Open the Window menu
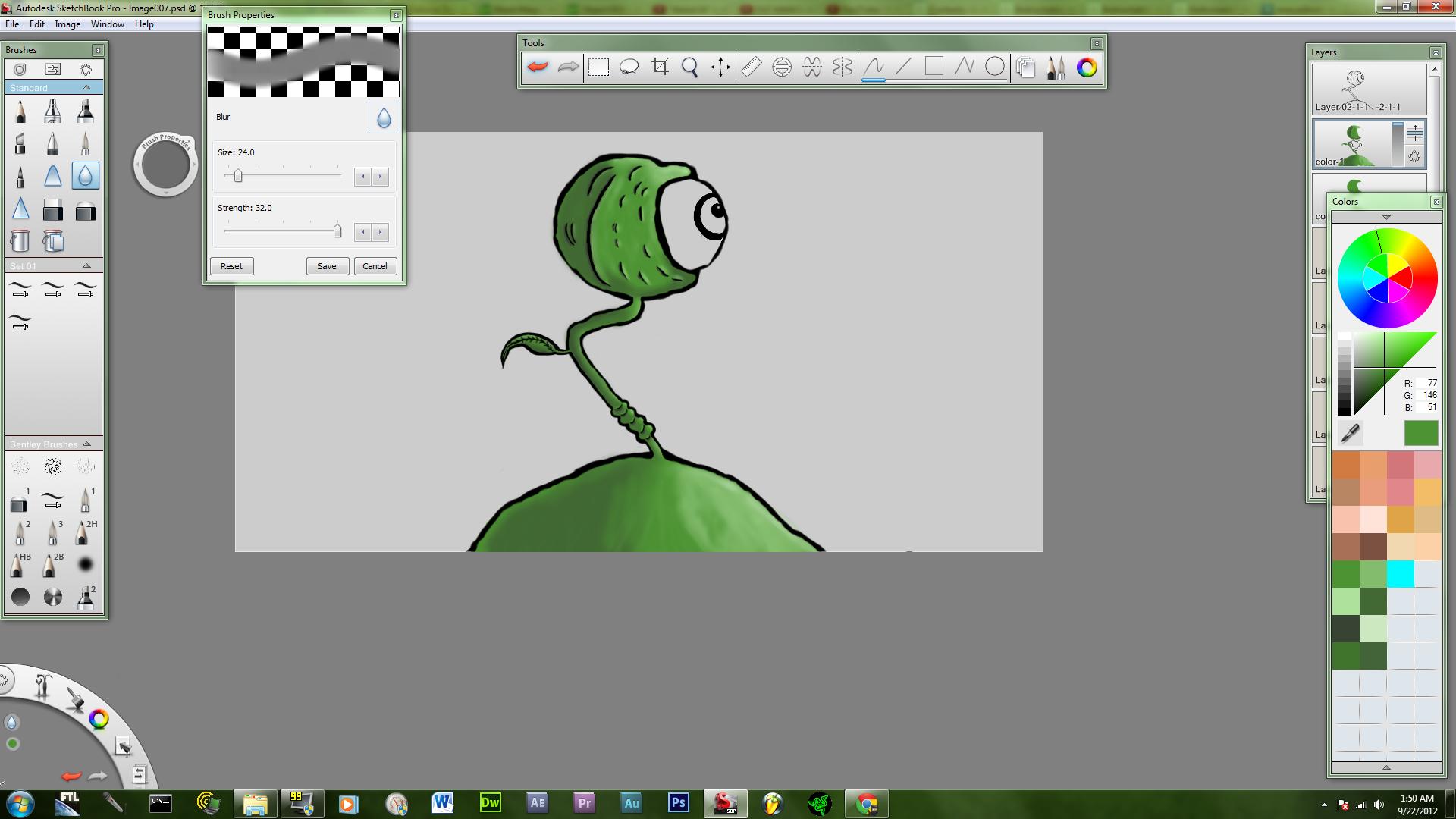Screen dimensions: 1456x819 coord(108,24)
